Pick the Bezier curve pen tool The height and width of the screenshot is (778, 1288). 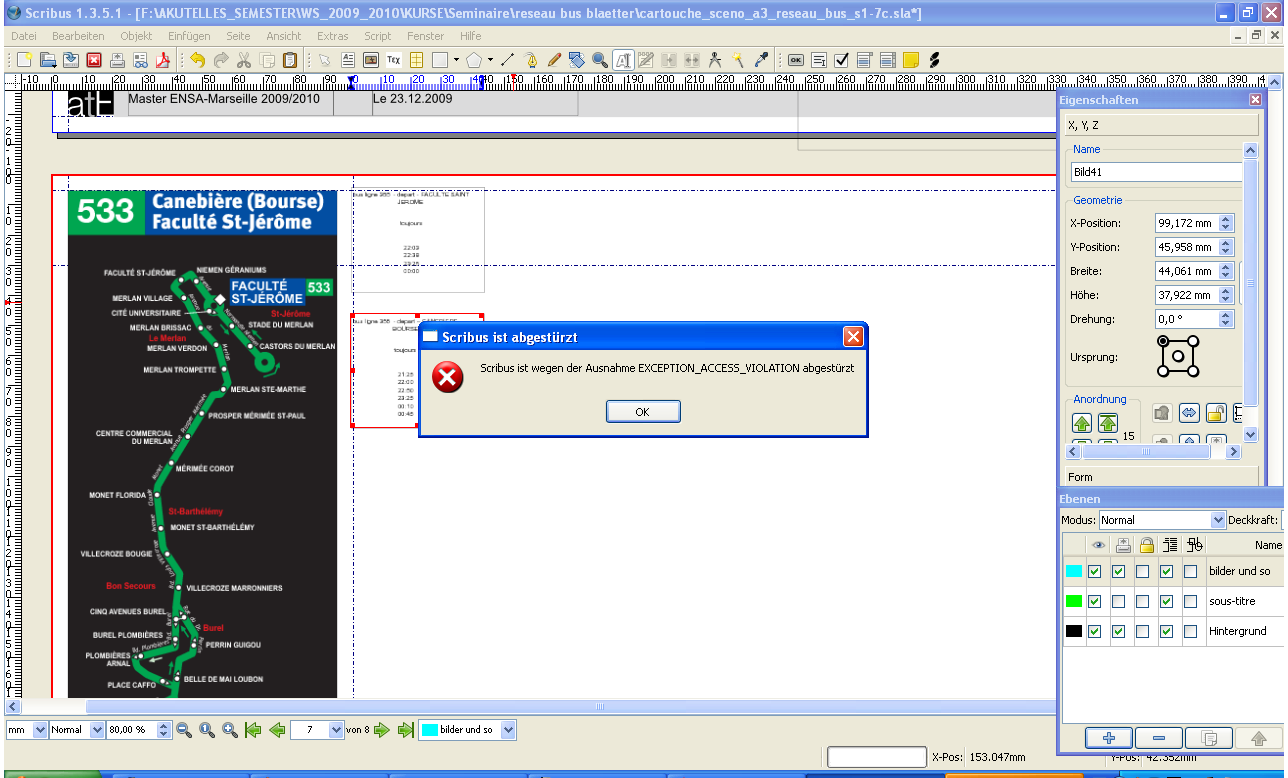[531, 60]
